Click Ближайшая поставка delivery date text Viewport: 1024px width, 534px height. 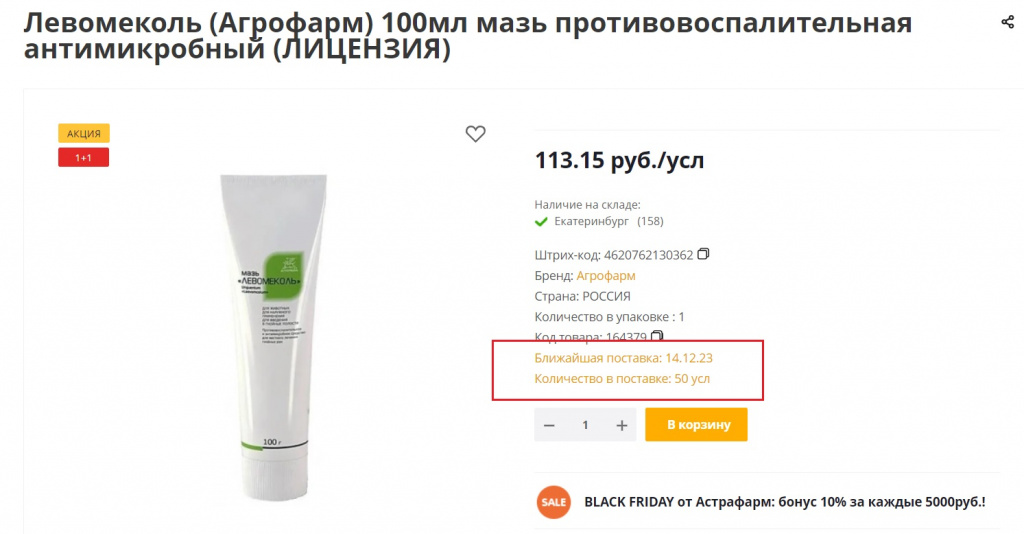623,358
